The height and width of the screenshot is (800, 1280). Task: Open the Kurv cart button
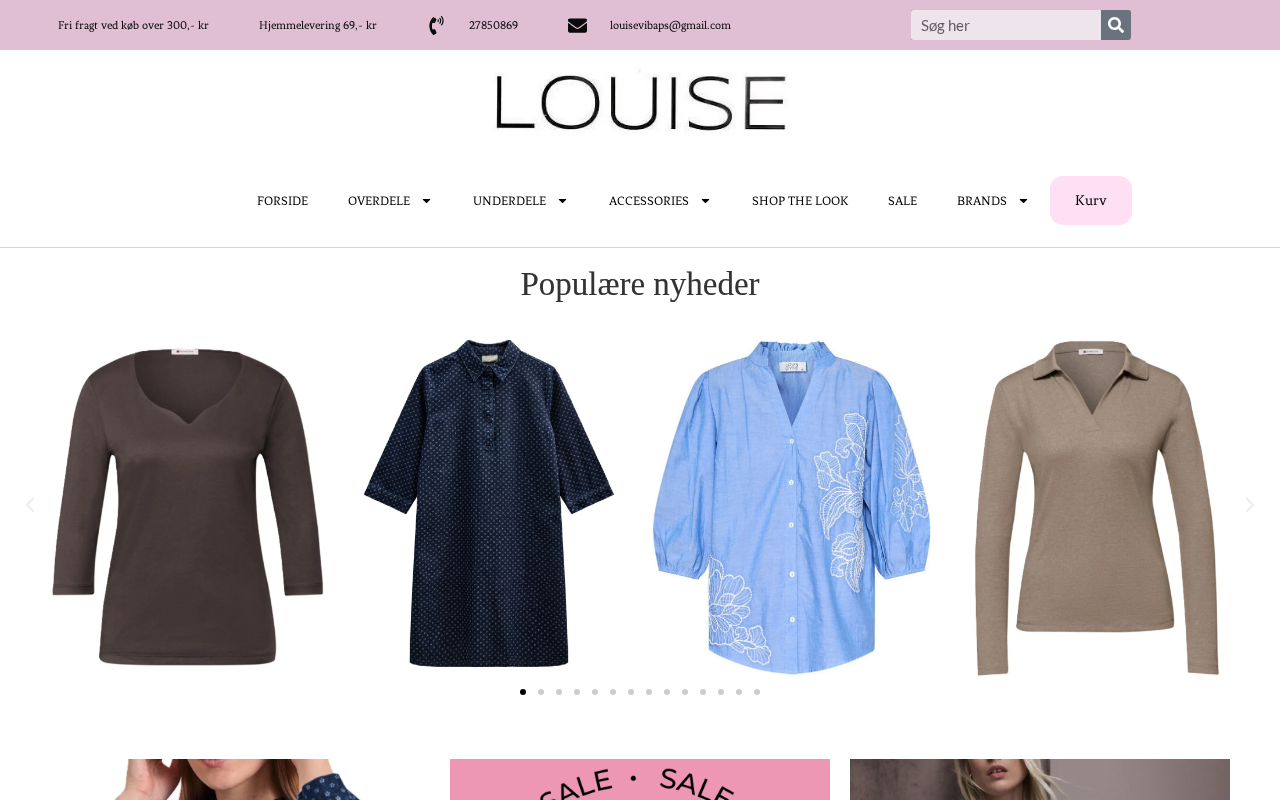tap(1091, 201)
